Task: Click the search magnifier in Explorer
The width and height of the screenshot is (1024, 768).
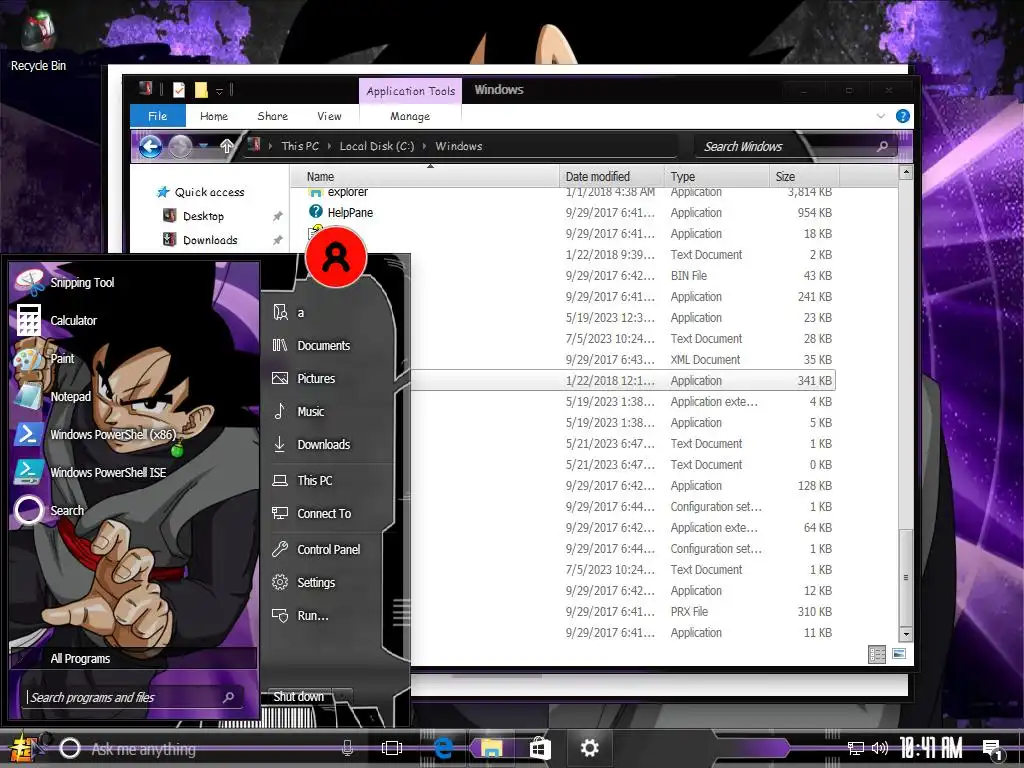Action: point(882,146)
